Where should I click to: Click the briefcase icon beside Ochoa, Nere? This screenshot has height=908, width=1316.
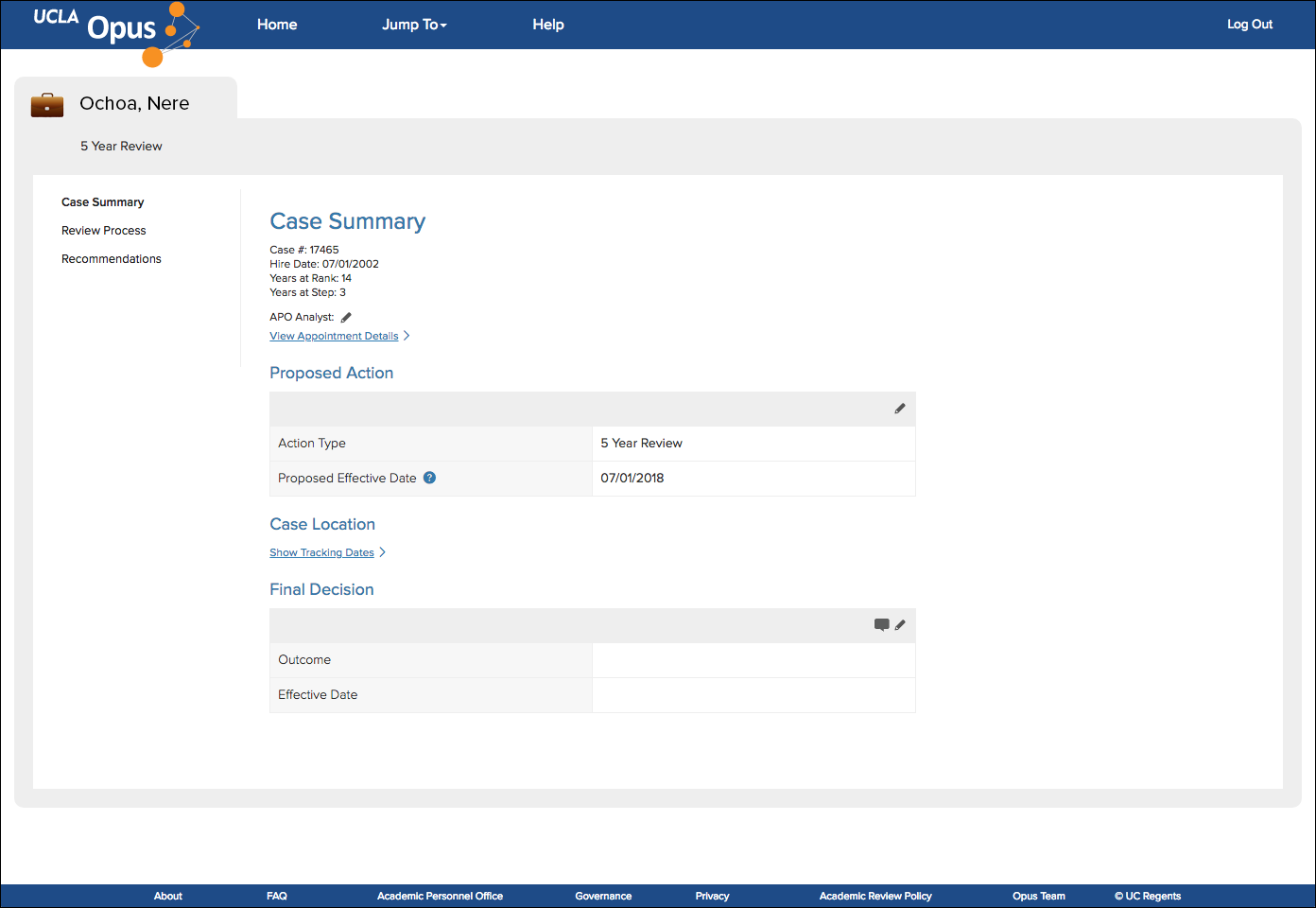coord(47,104)
